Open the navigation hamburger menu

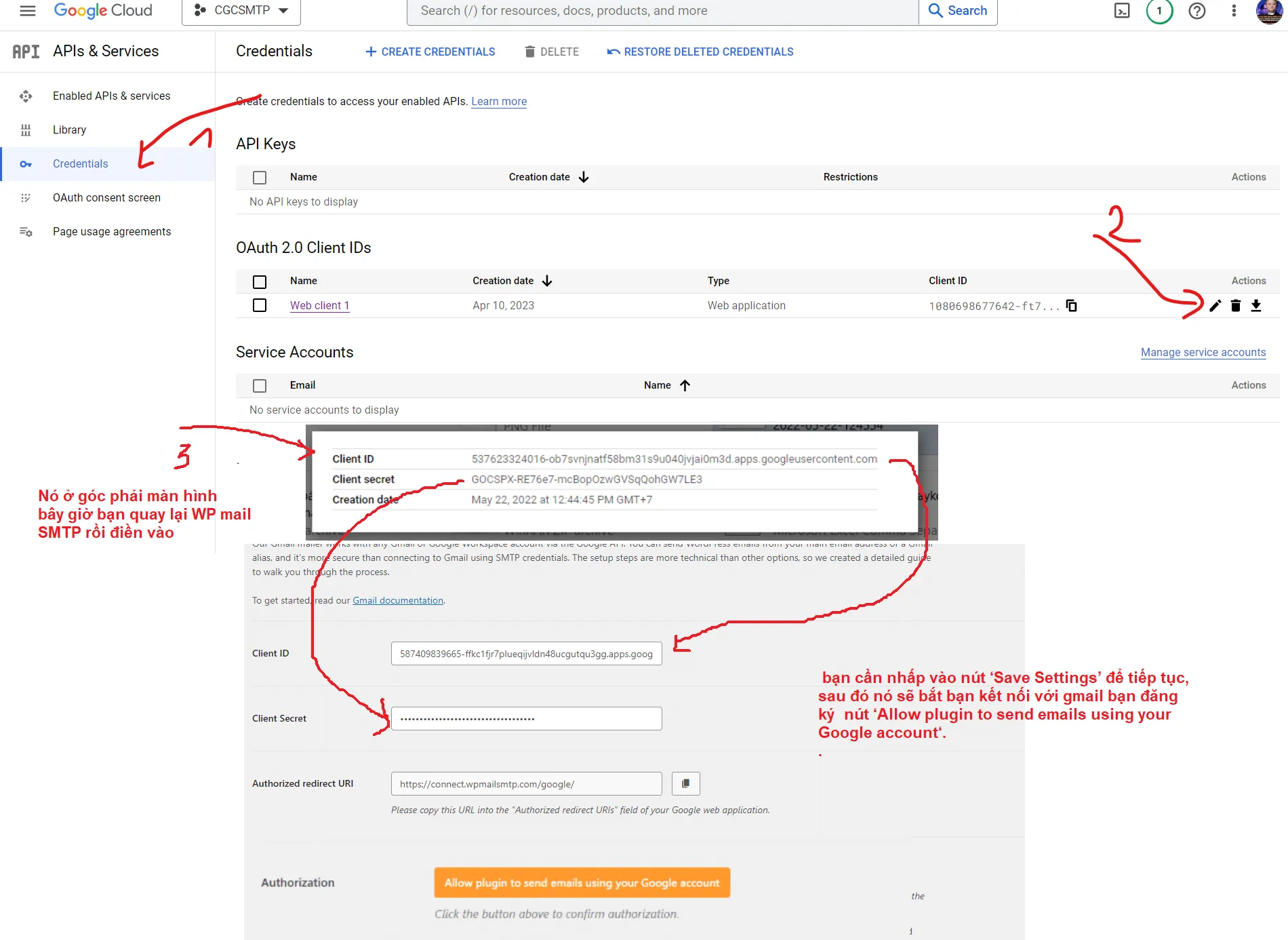27,11
